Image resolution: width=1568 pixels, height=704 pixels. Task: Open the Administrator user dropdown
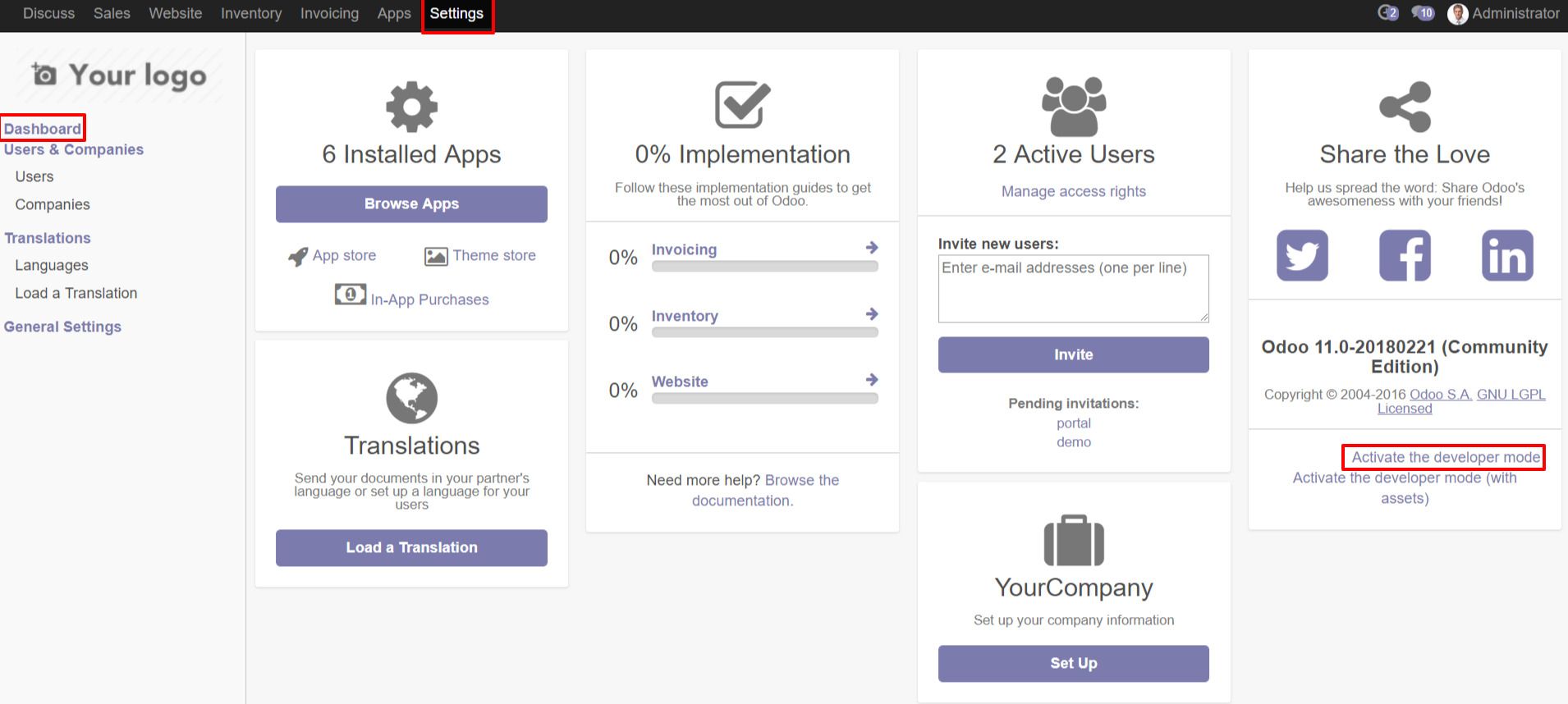[1503, 14]
